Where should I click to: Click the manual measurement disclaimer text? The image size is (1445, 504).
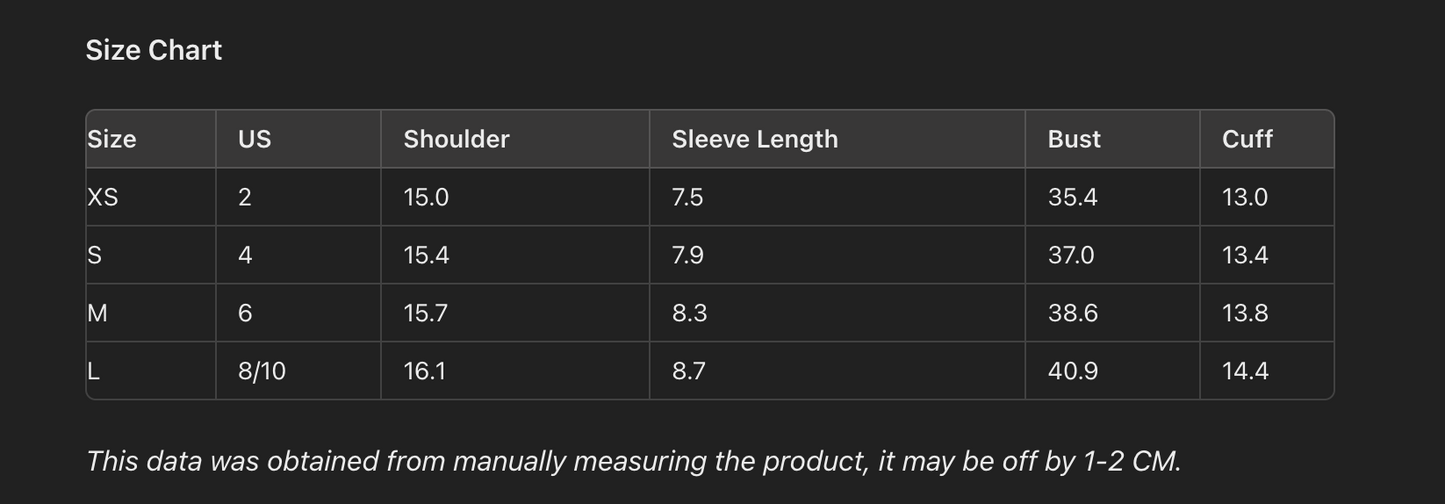click(633, 461)
